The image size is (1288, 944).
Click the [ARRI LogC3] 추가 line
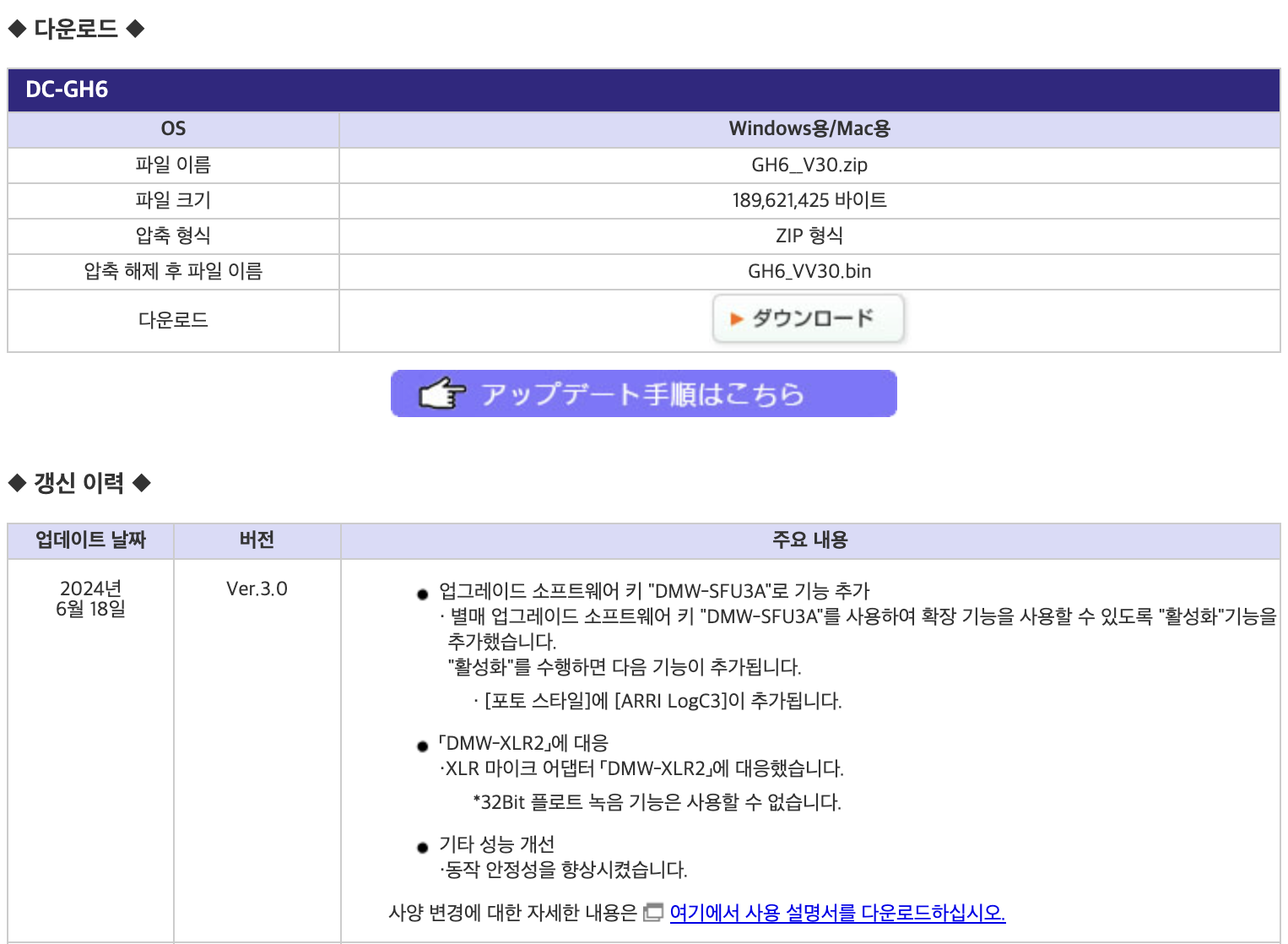click(x=658, y=701)
